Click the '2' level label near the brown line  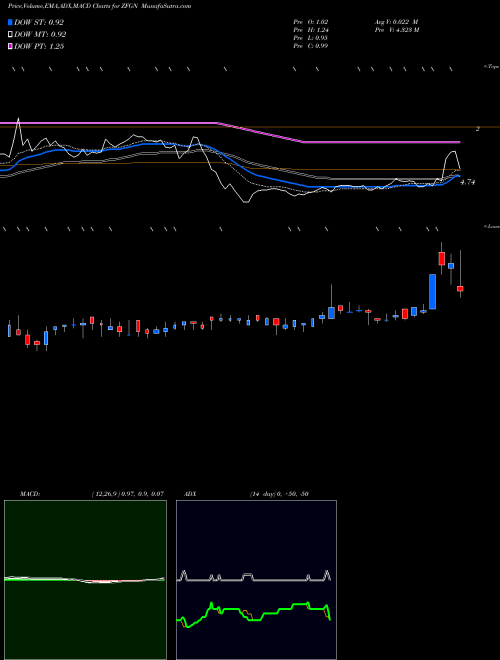(x=478, y=129)
